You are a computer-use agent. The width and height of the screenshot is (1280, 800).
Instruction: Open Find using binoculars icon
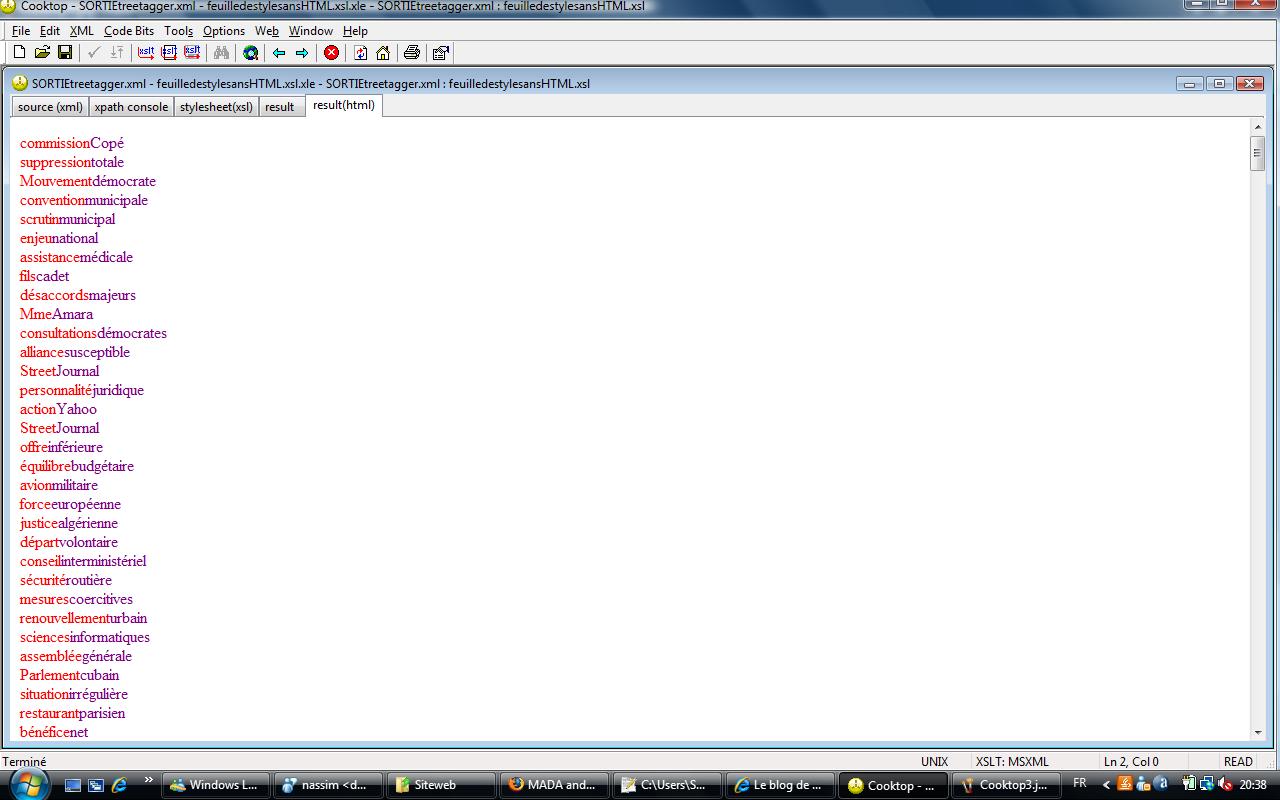tap(222, 52)
